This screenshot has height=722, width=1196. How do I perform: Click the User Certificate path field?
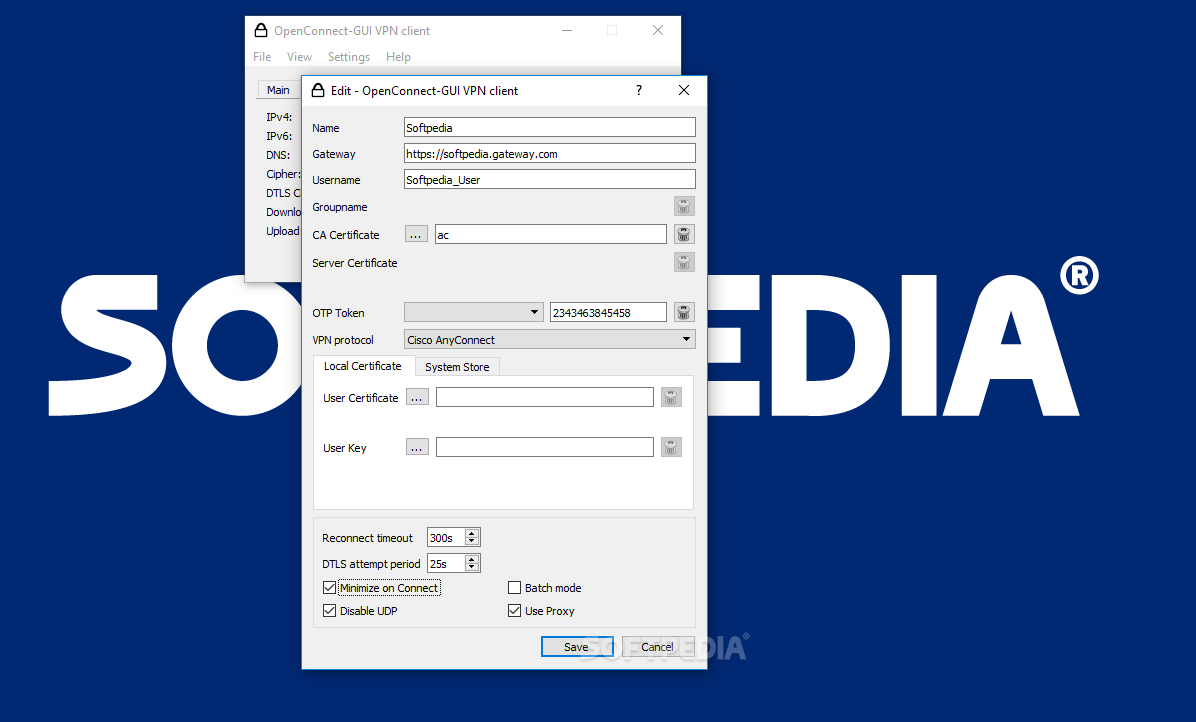click(x=545, y=397)
